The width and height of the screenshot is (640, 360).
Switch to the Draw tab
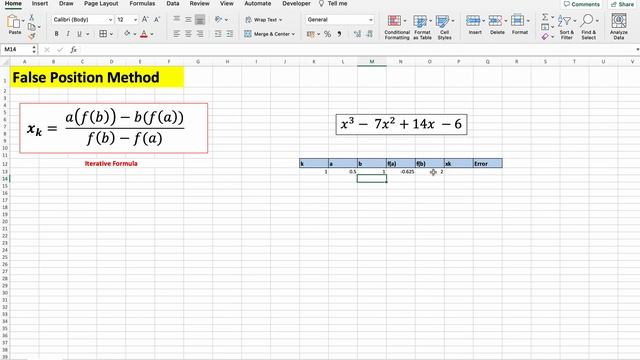coord(66,3)
